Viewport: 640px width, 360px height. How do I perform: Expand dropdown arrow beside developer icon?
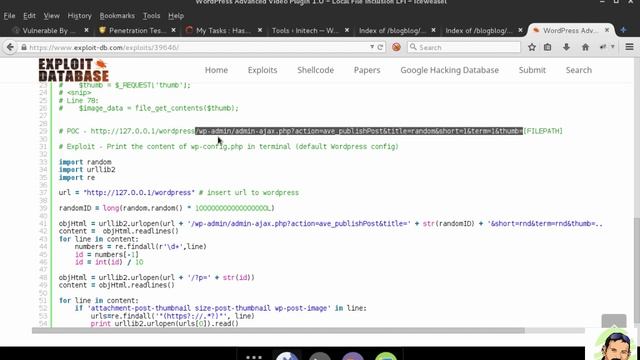click(x=613, y=47)
